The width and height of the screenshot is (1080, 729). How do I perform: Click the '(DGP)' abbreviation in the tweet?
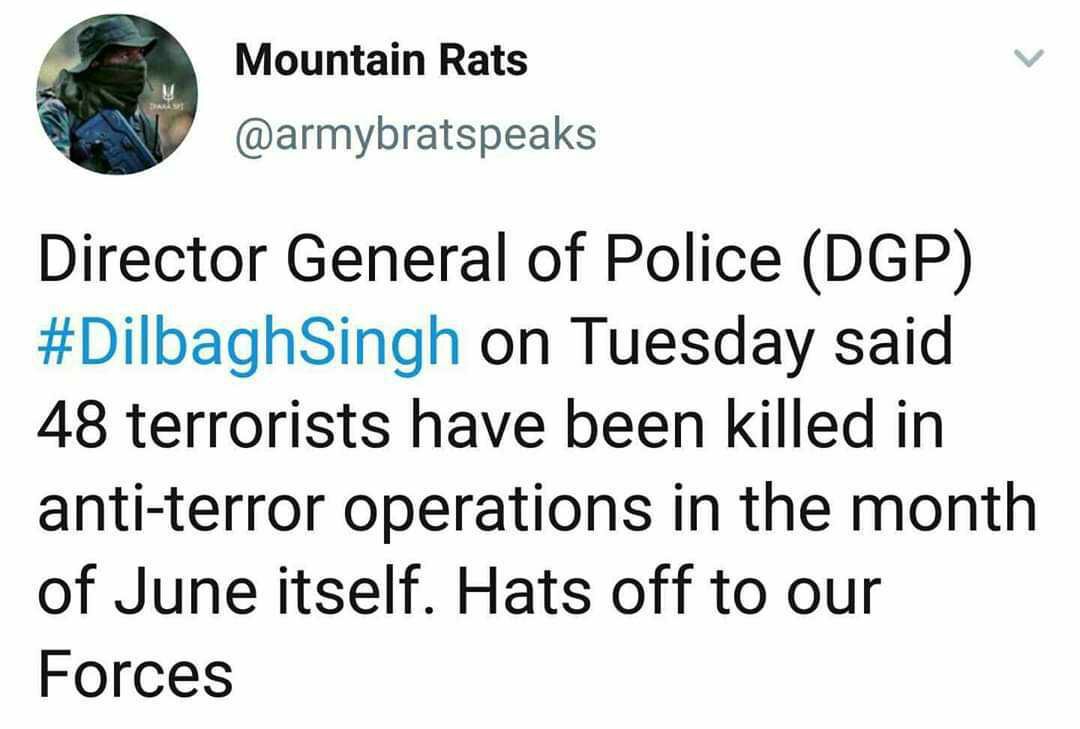coord(886,260)
